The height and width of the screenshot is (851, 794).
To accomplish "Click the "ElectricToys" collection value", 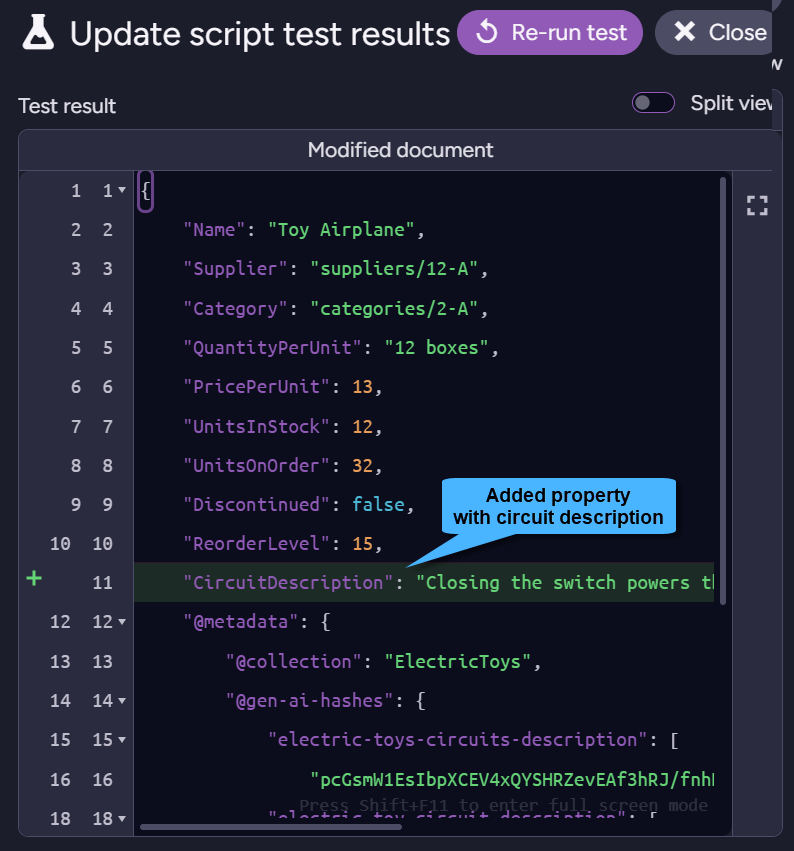I will [458, 662].
